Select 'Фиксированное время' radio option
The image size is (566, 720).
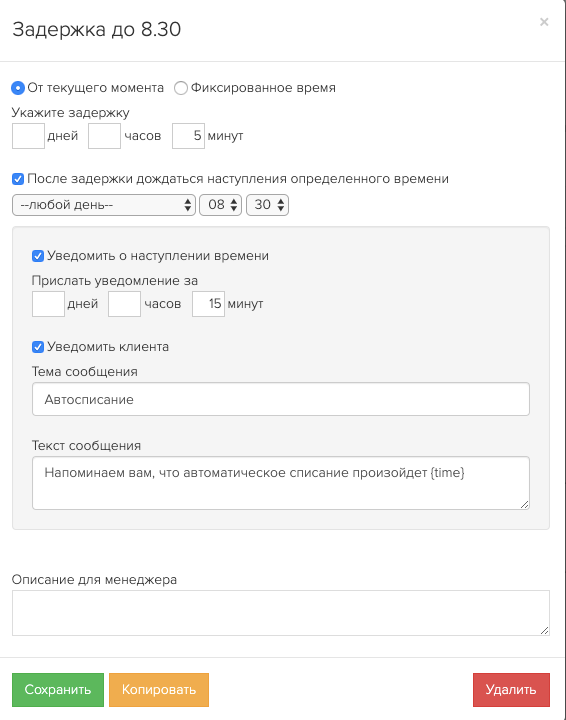tap(181, 88)
